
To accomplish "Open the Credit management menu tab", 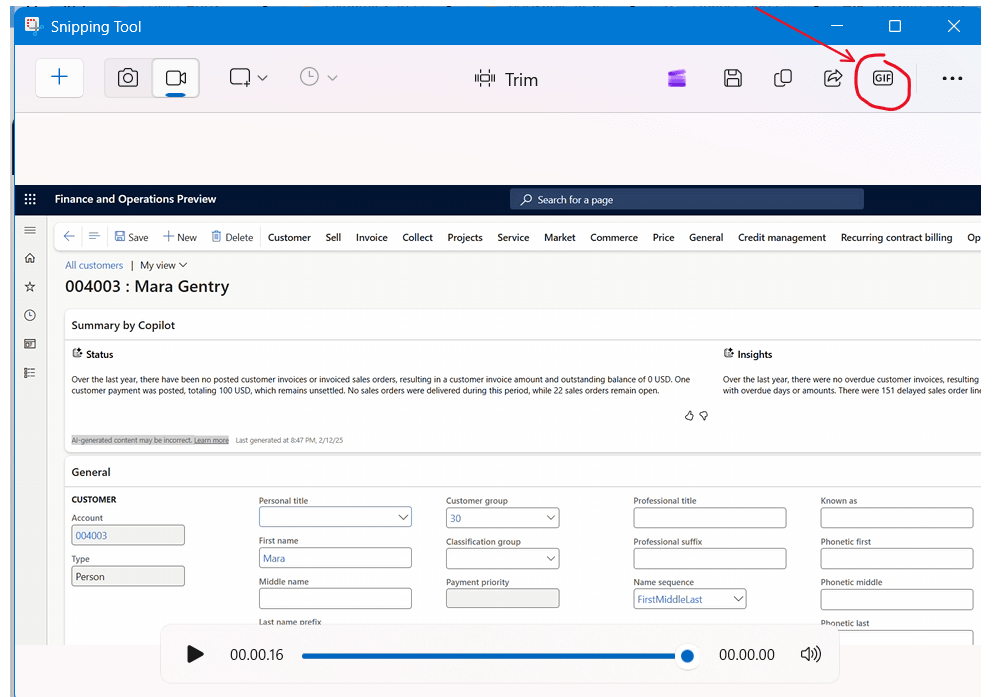I will point(781,237).
